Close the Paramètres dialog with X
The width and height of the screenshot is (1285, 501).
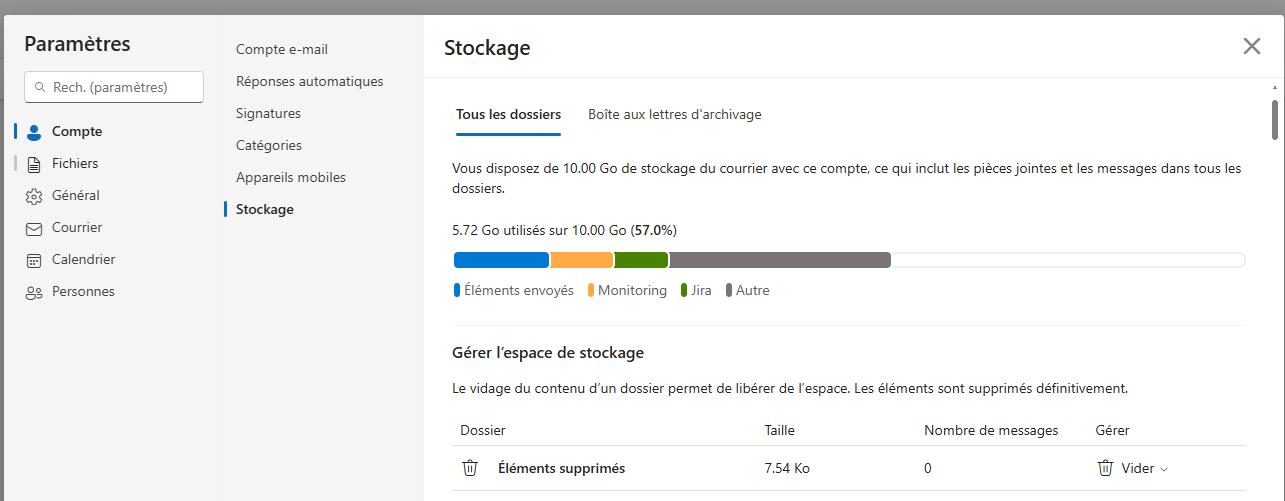pyautogui.click(x=1252, y=46)
